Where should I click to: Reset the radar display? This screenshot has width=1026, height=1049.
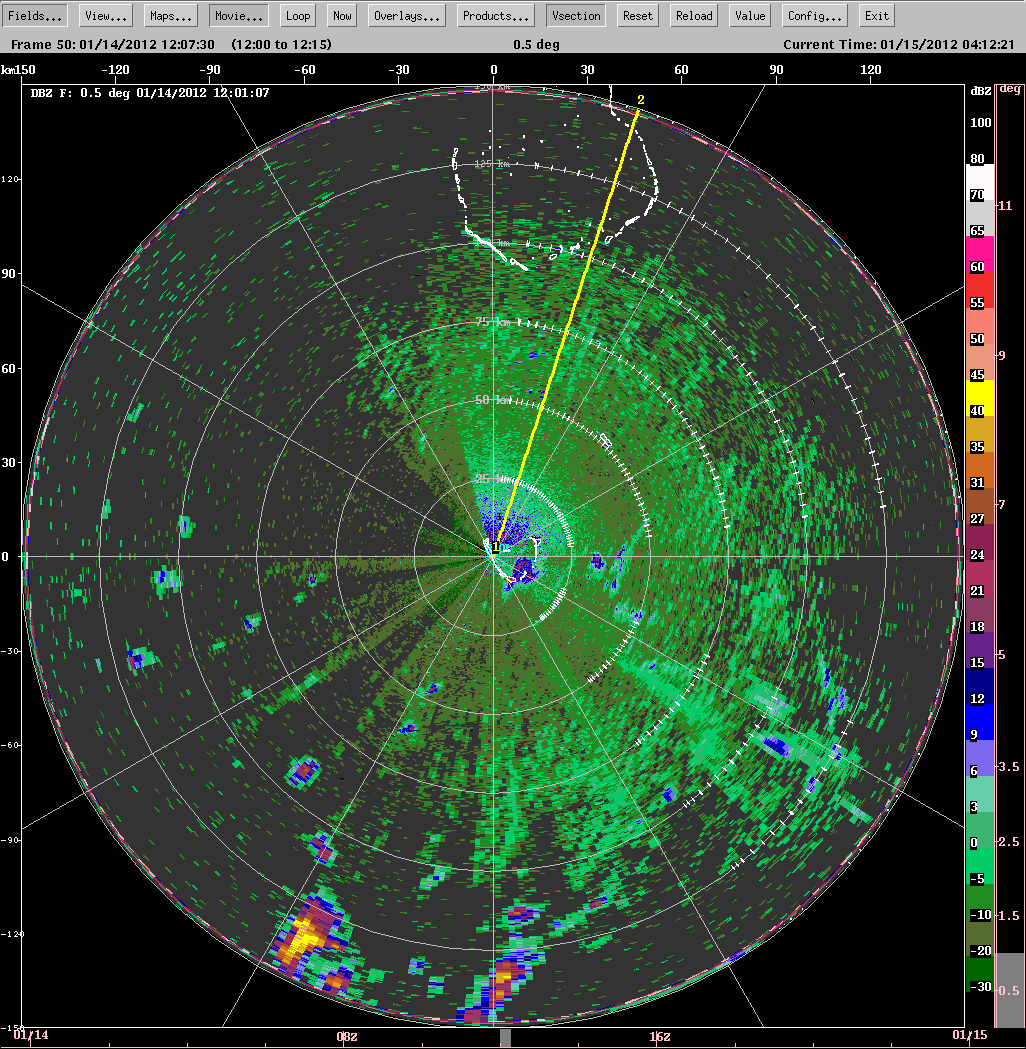(x=637, y=15)
